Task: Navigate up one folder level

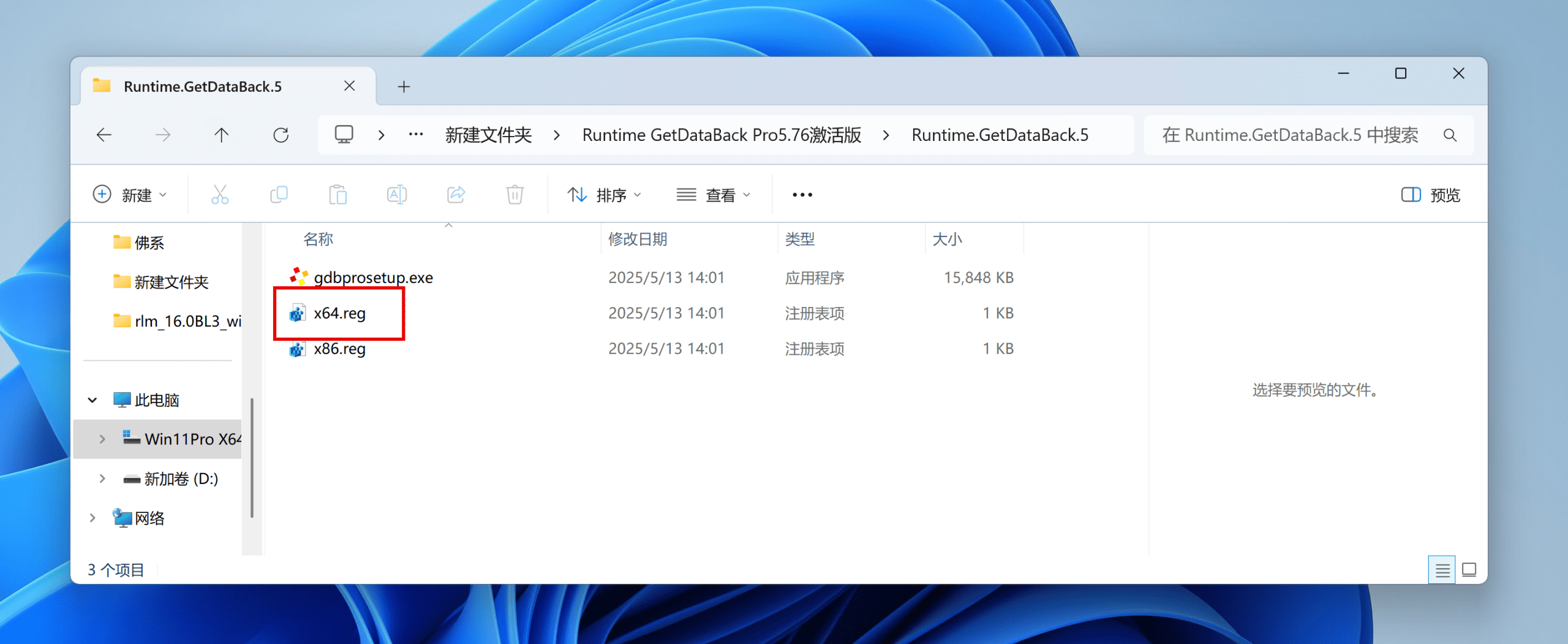Action: 221,135
